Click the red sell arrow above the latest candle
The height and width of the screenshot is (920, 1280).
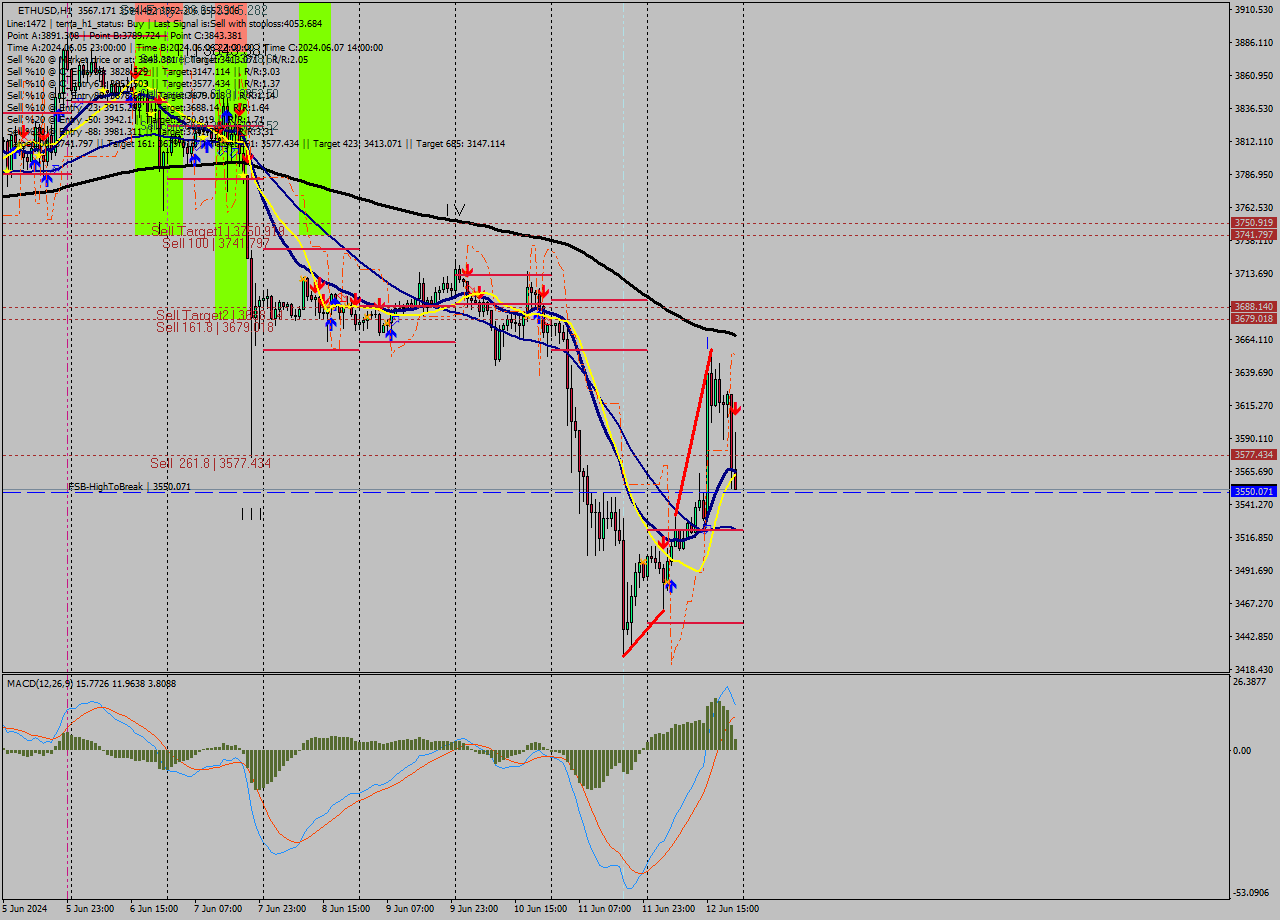pos(736,409)
